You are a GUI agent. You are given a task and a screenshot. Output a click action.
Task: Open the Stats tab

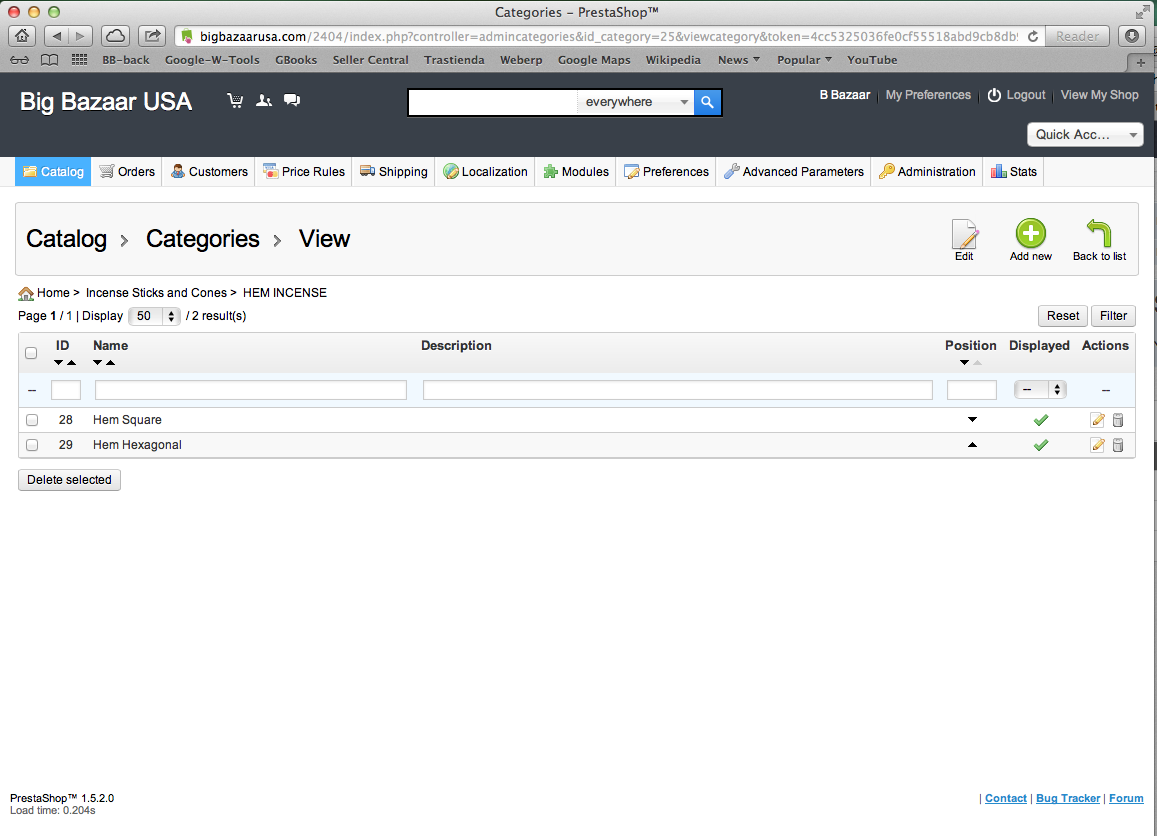tap(1014, 171)
